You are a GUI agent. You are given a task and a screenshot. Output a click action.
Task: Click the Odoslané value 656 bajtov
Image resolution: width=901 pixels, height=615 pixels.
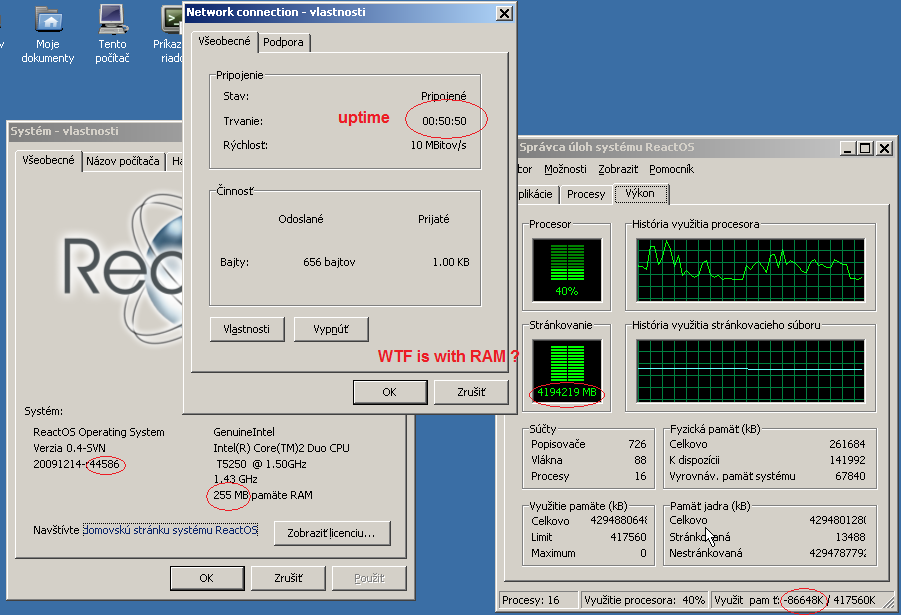pyautogui.click(x=329, y=263)
